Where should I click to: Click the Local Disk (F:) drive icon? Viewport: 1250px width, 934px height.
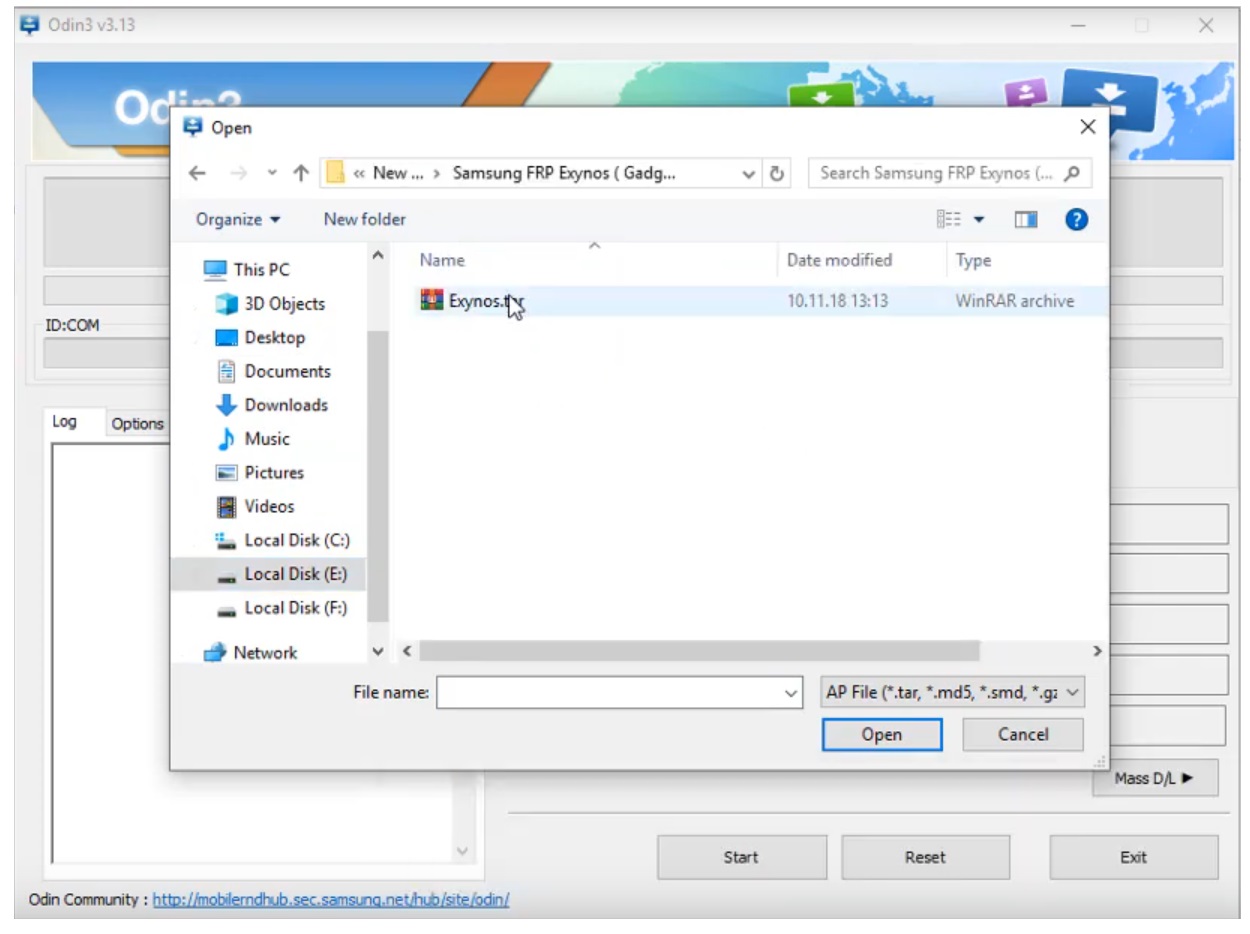coord(227,609)
